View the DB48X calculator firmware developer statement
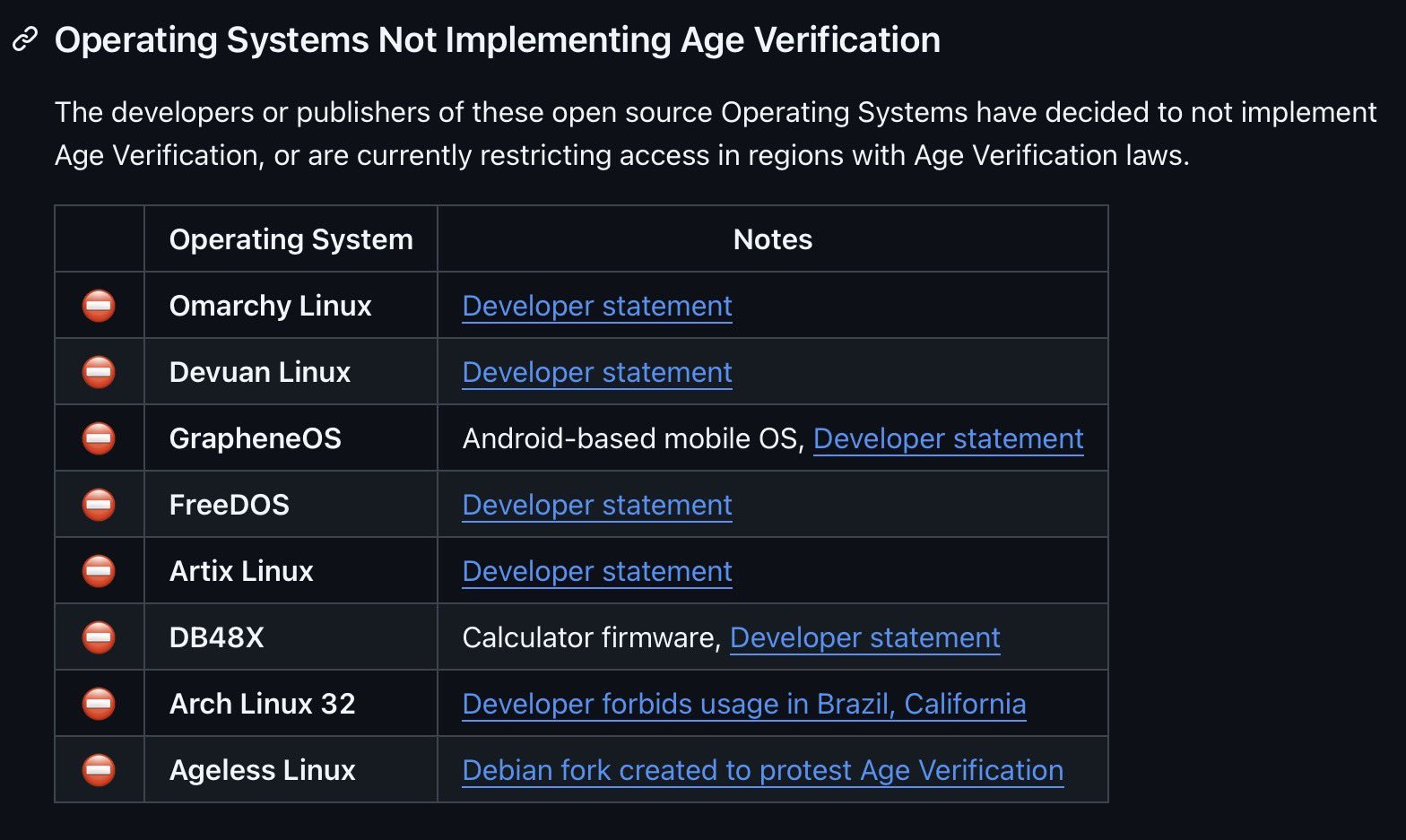Screen dimensions: 1406x840 coord(864,638)
